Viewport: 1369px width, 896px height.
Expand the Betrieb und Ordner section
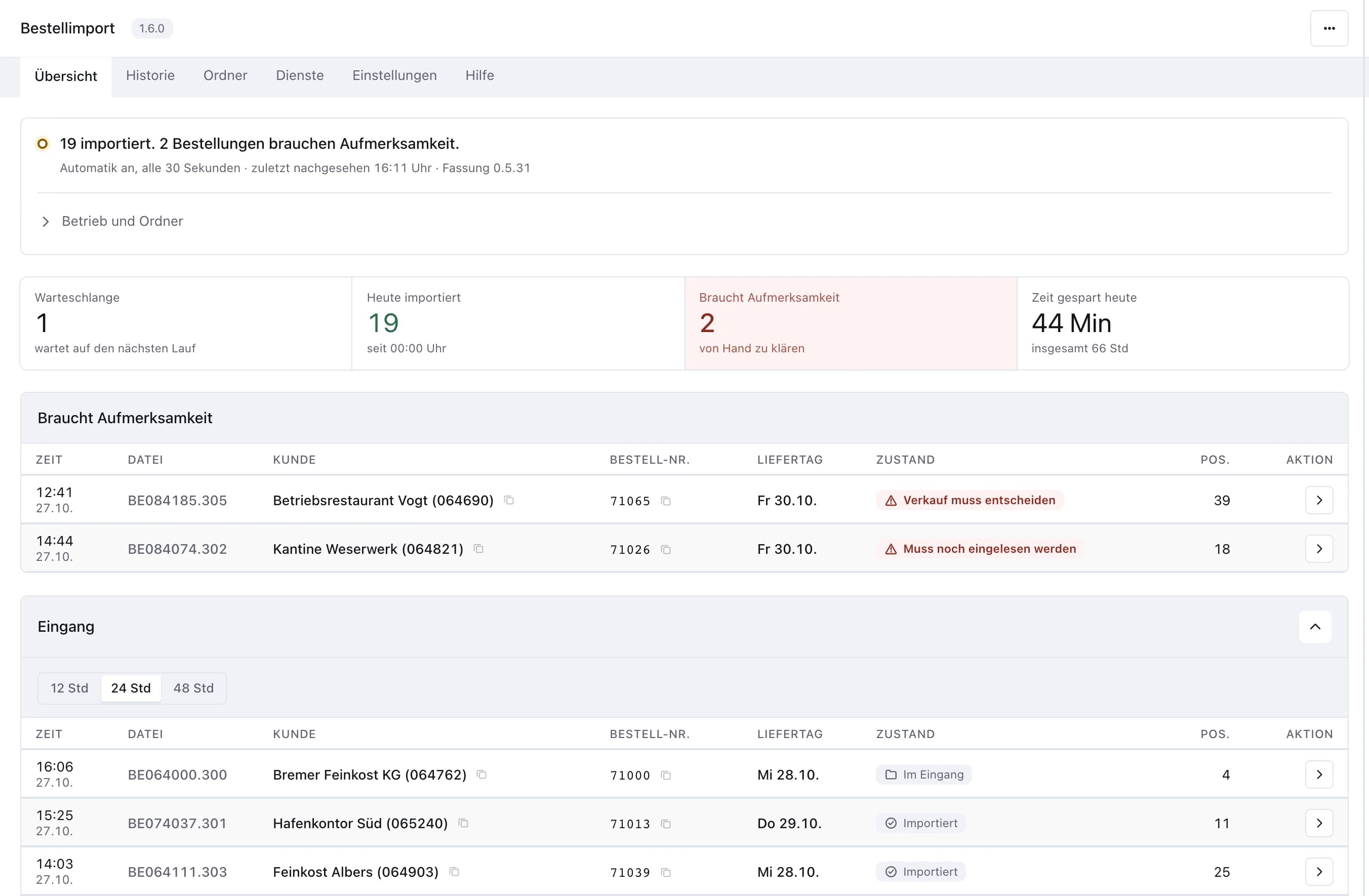click(x=112, y=221)
